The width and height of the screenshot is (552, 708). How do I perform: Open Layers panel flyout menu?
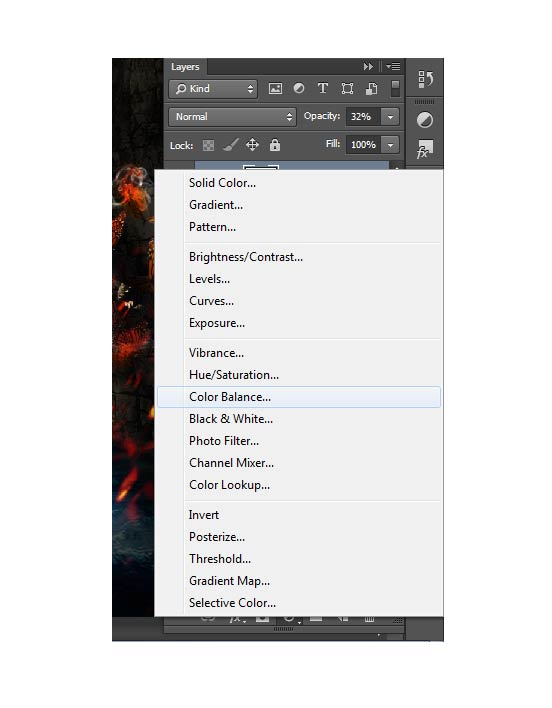pyautogui.click(x=393, y=66)
